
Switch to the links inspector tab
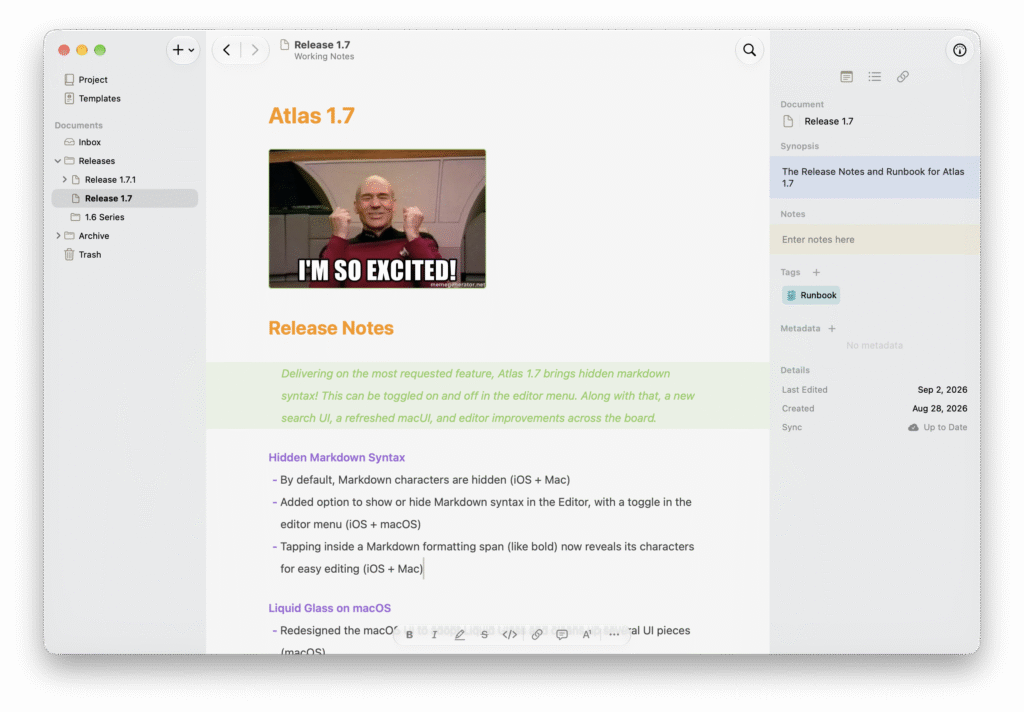(x=903, y=76)
